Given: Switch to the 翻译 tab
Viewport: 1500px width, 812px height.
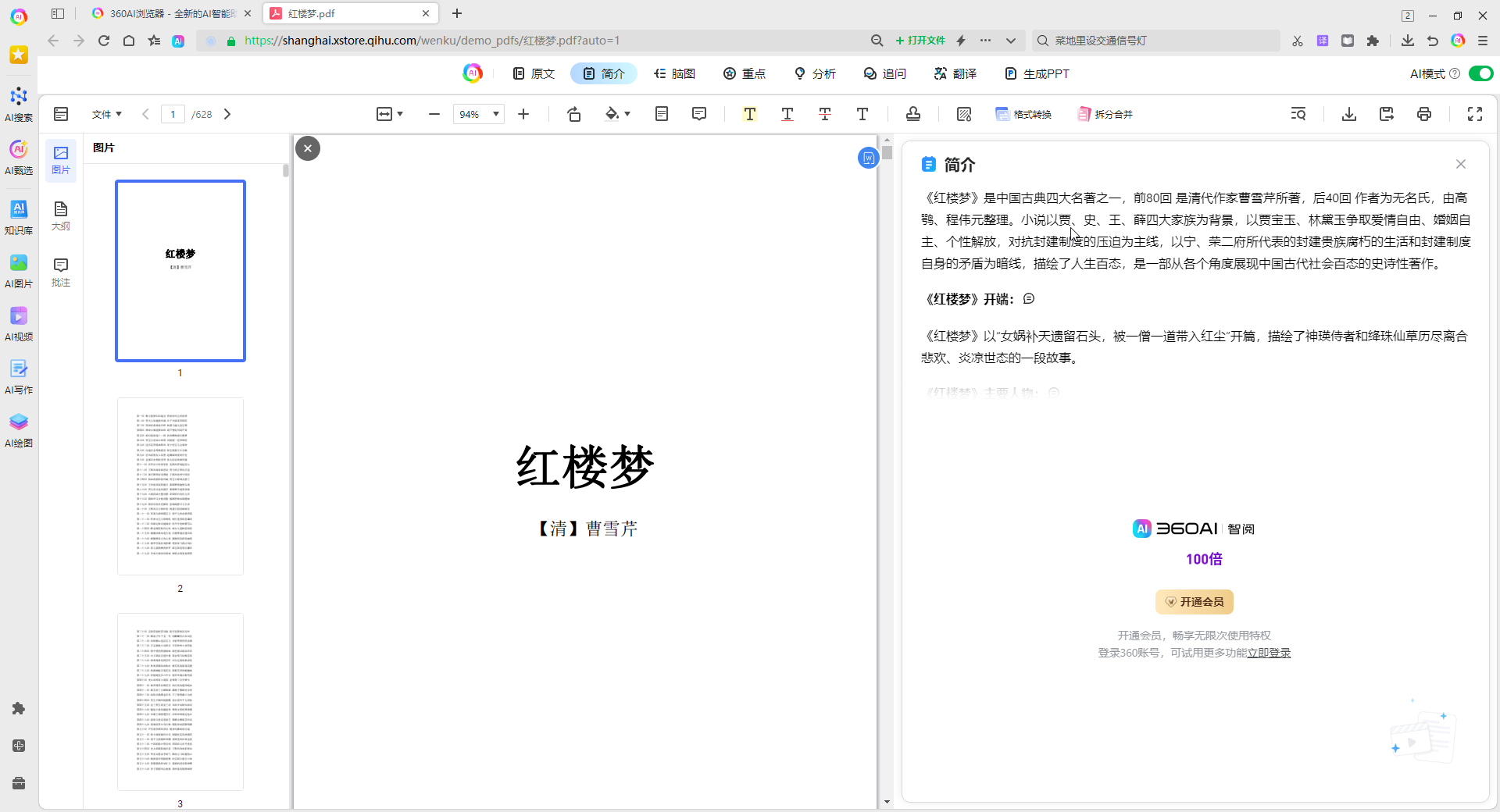Looking at the screenshot, I should (x=955, y=73).
